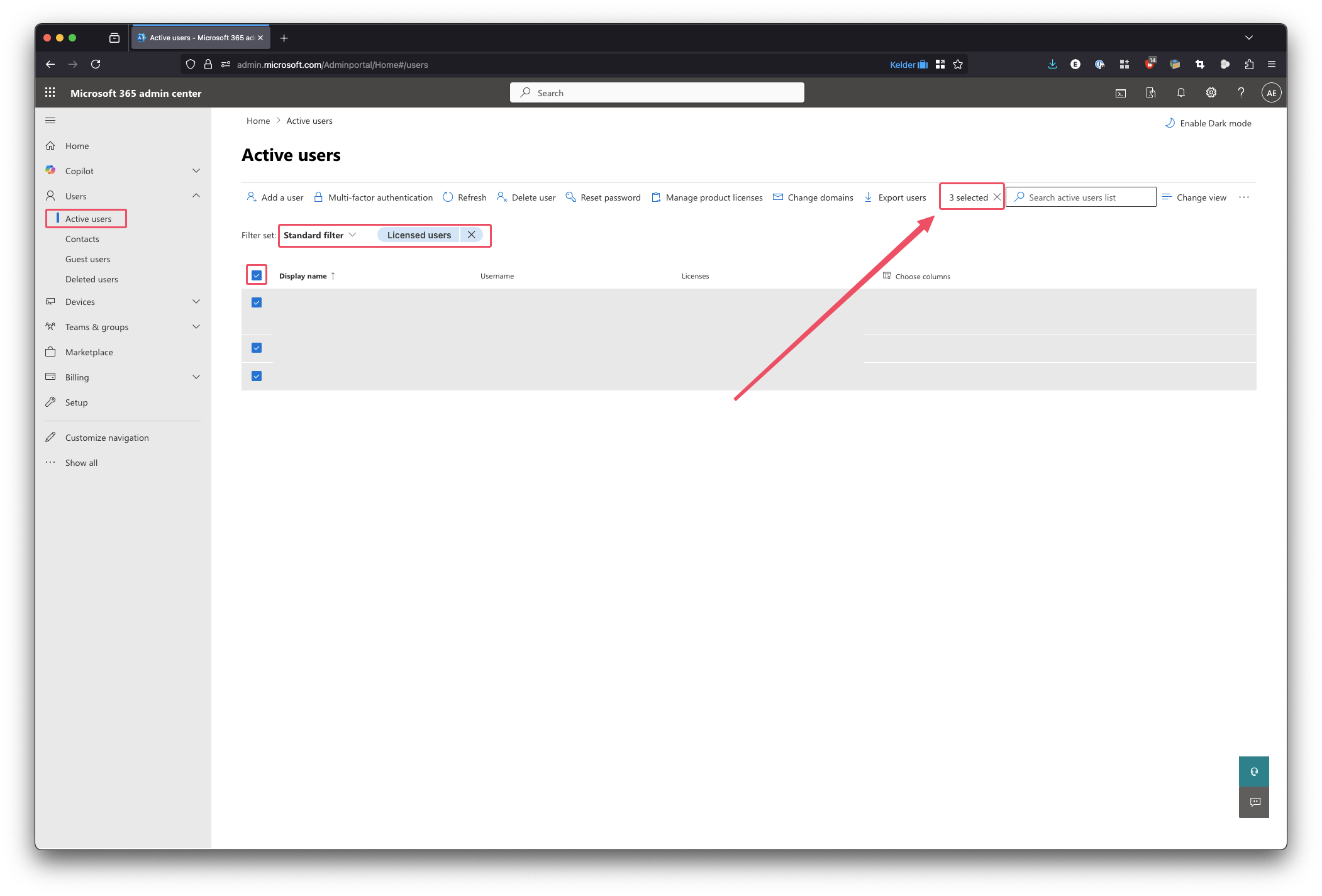Screen dimensions: 1322x896
Task: Open the Cloud Shell icon in header
Action: [1120, 93]
